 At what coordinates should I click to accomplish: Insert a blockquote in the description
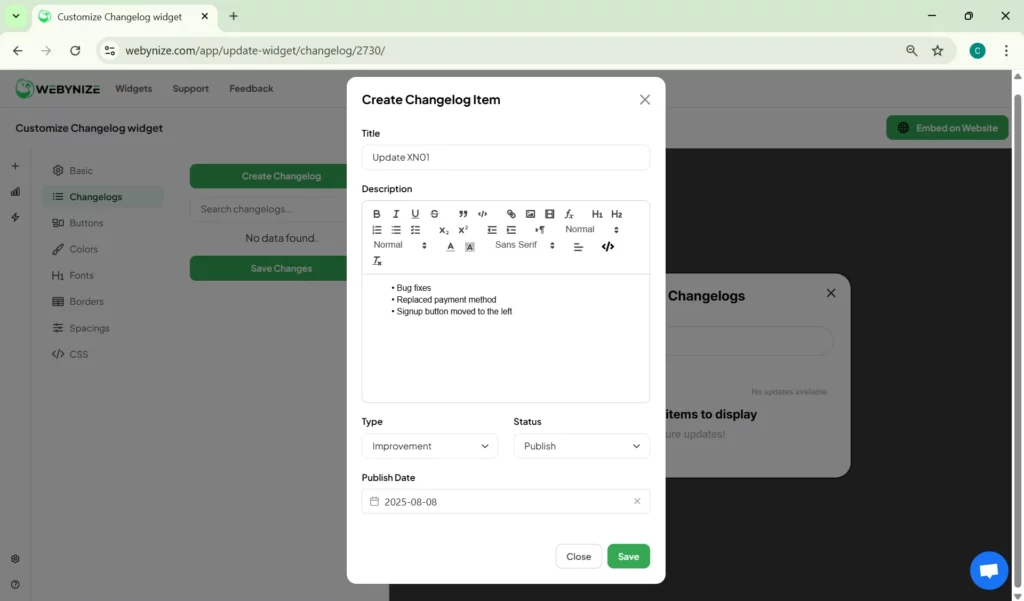point(463,214)
